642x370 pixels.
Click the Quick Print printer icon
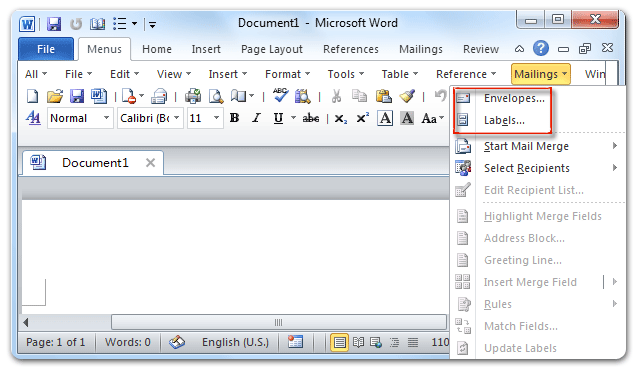tap(192, 96)
